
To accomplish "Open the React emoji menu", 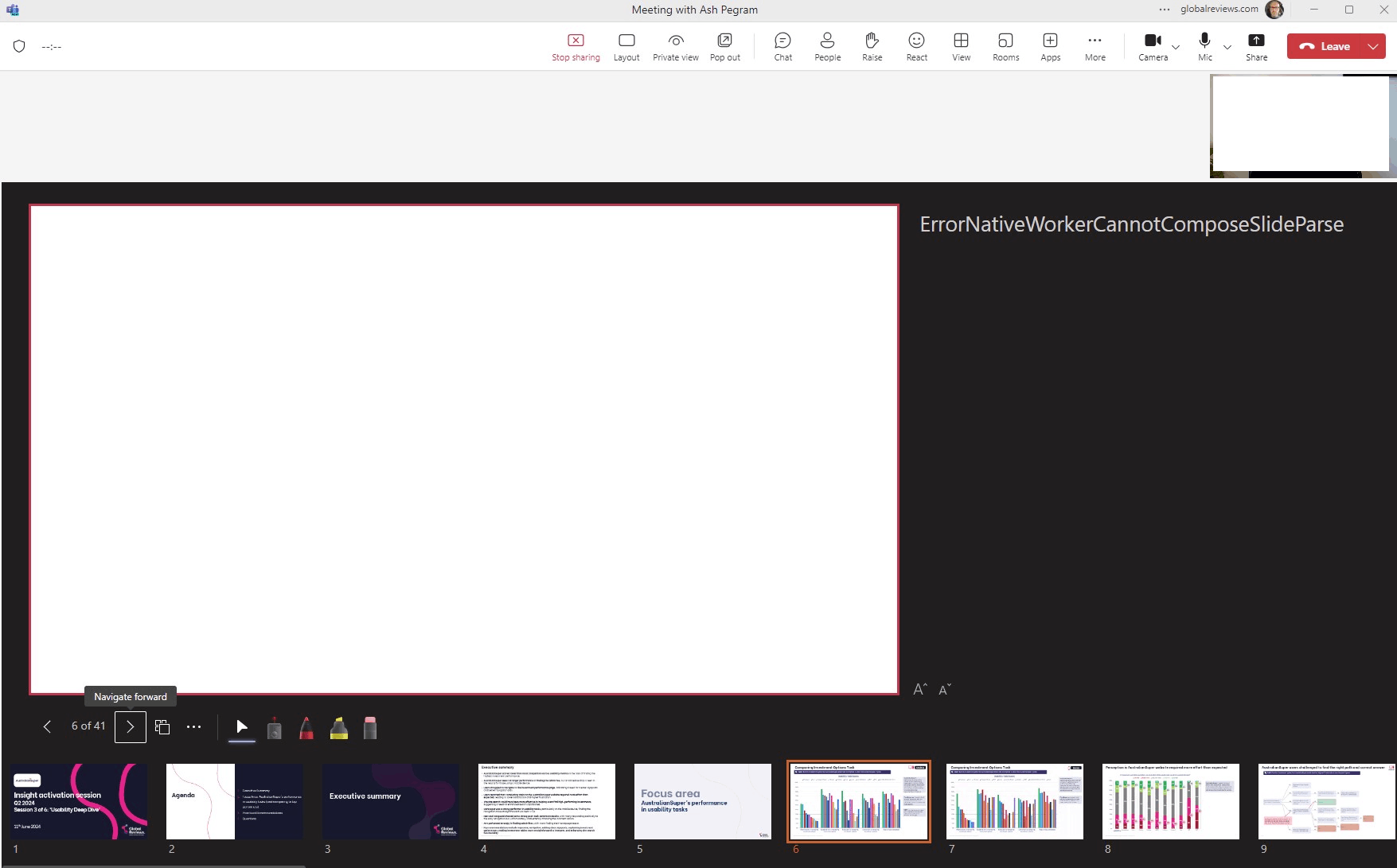I will [917, 47].
